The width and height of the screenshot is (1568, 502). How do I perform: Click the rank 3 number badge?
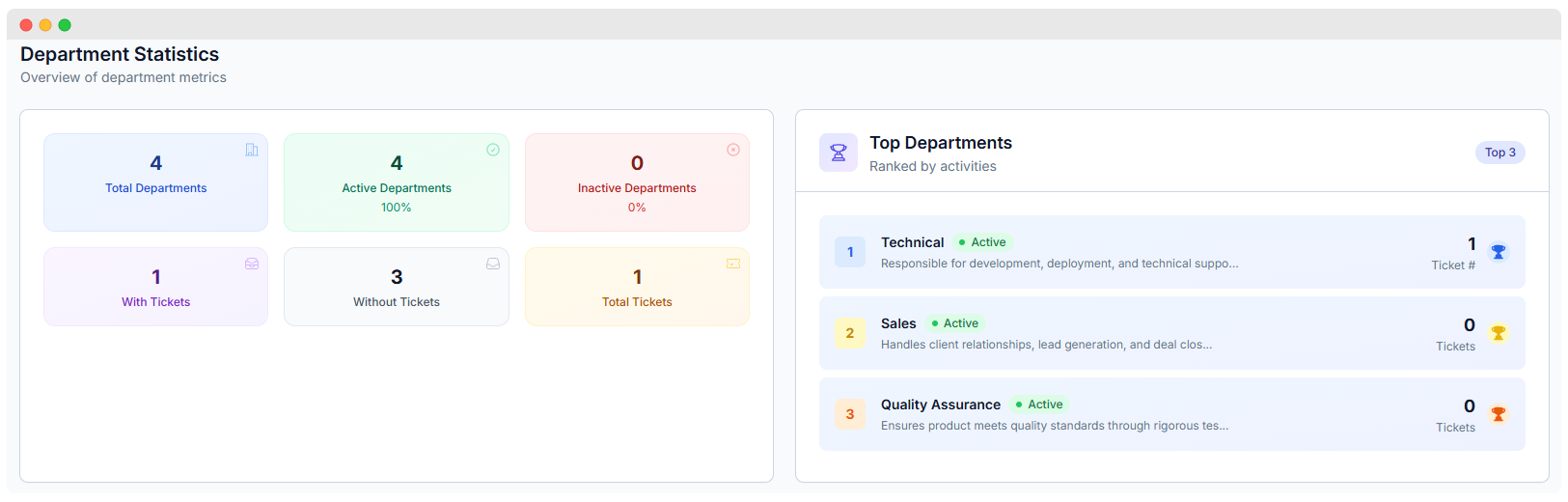[850, 414]
